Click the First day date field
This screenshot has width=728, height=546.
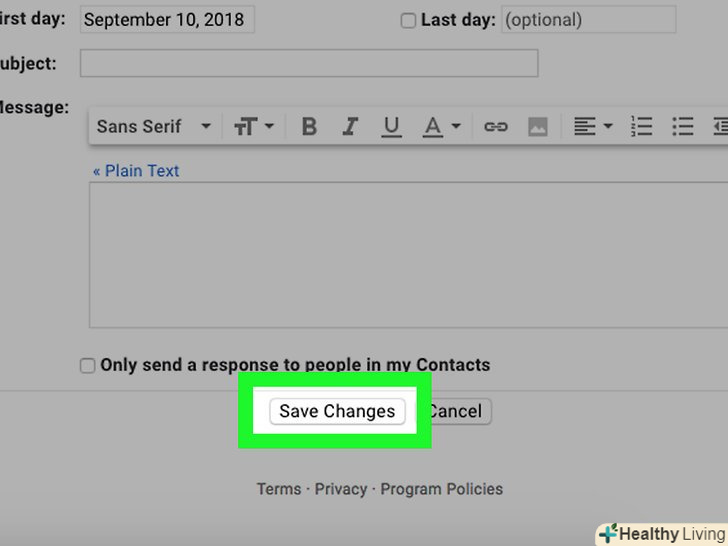[x=167, y=19]
